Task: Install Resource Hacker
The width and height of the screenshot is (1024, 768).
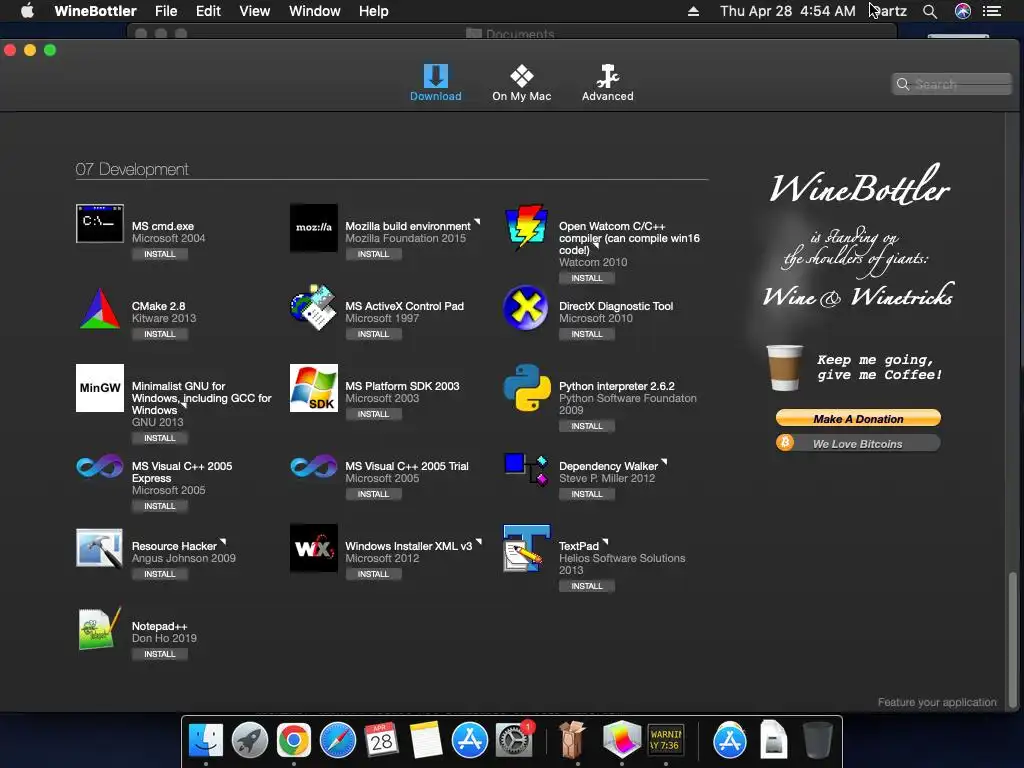Action: pyautogui.click(x=159, y=574)
